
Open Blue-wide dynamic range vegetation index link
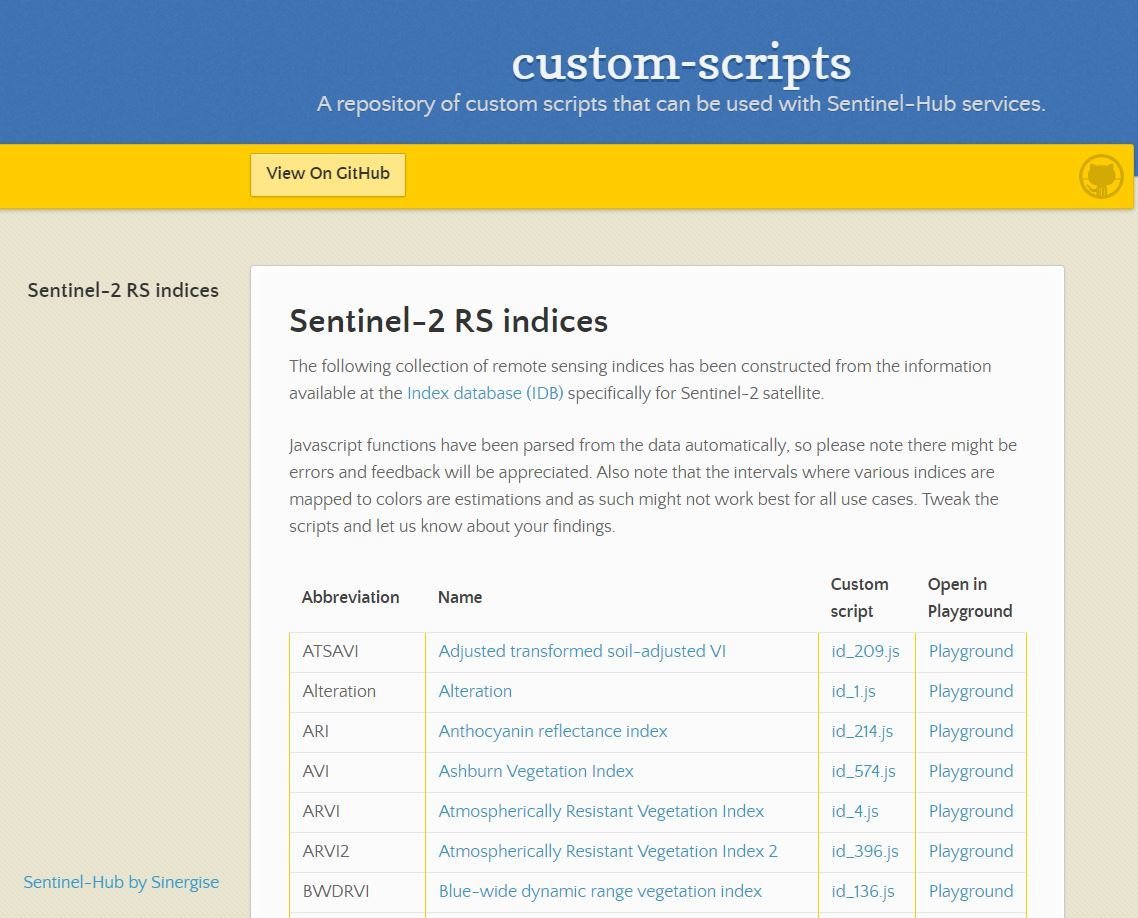point(600,891)
